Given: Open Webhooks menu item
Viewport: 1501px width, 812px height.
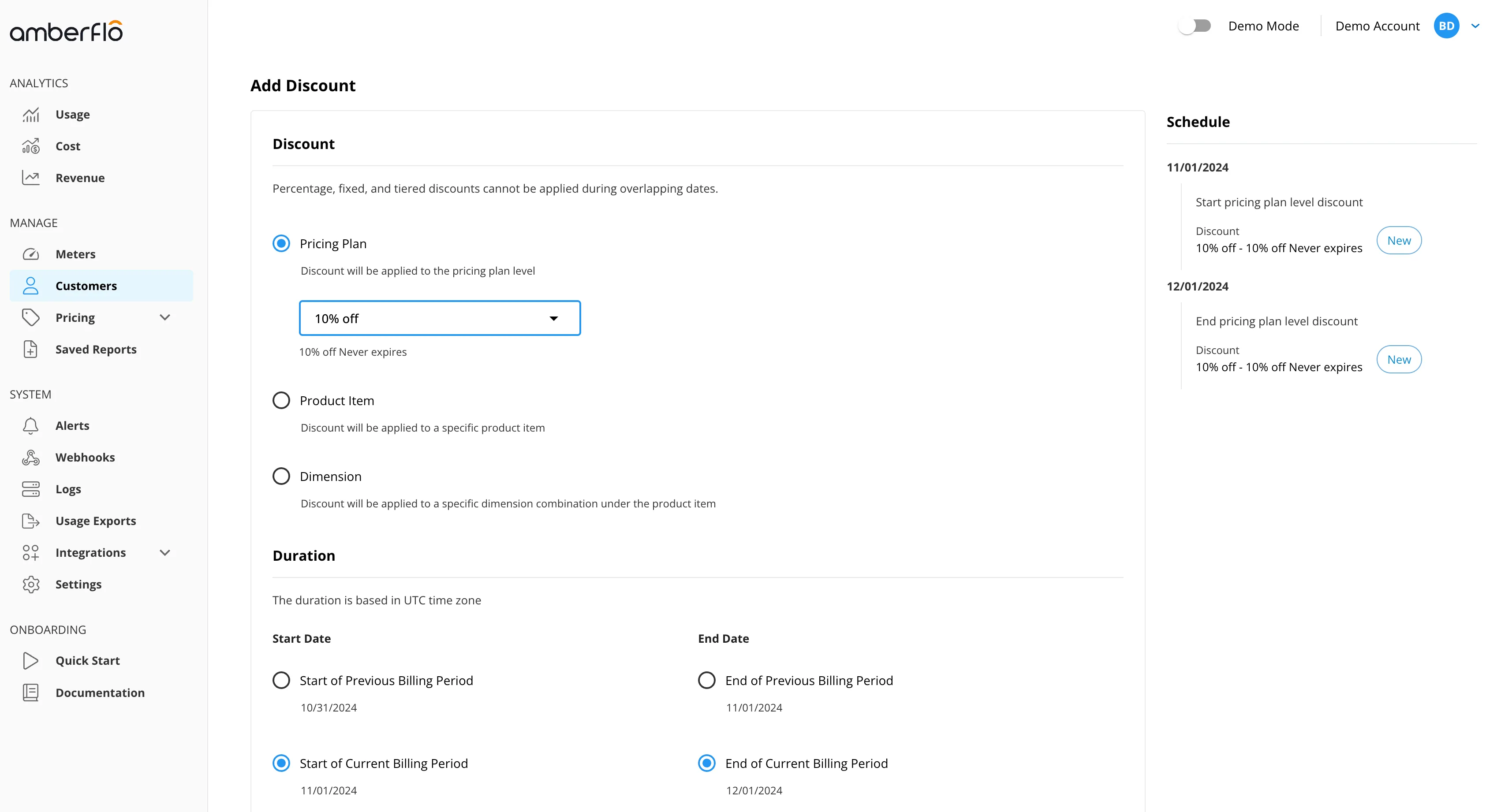Looking at the screenshot, I should tap(85, 457).
